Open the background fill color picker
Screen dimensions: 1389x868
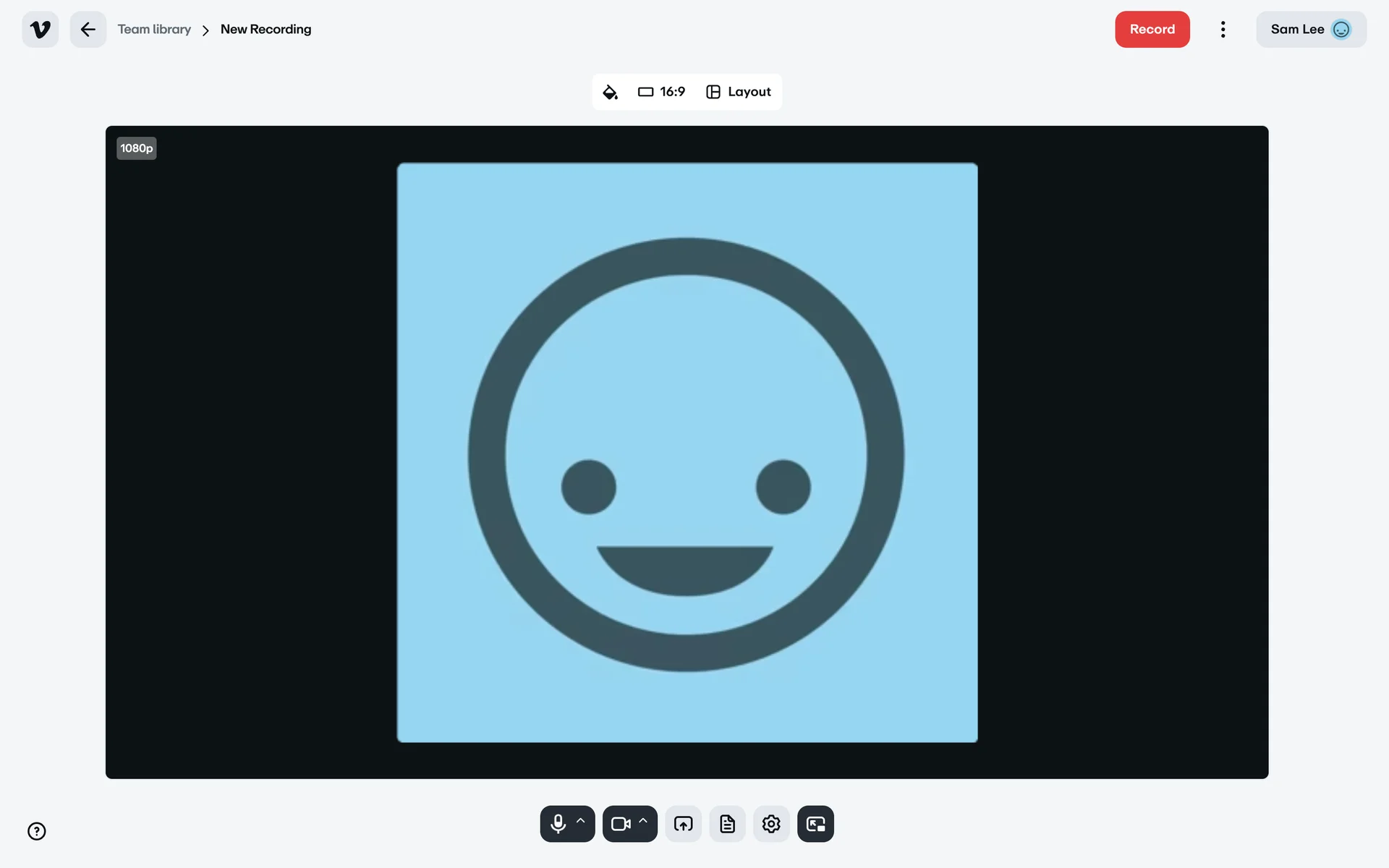[x=610, y=92]
